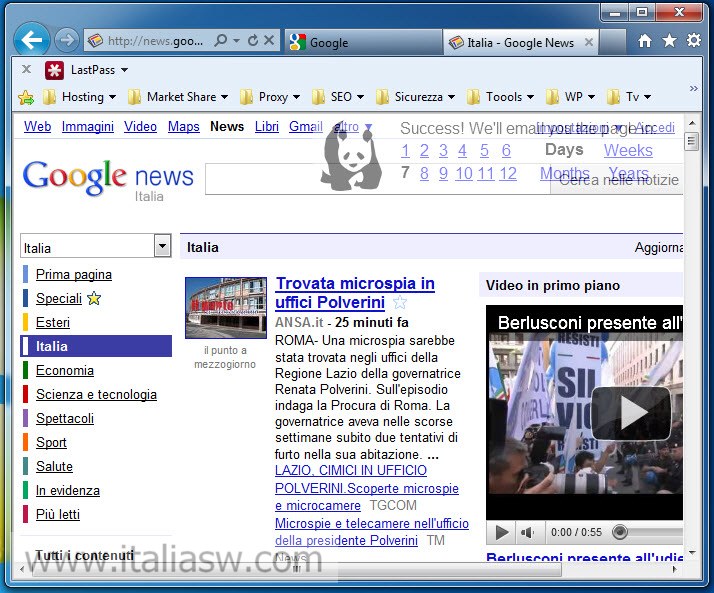Select the Italia - Google News tab
Screen dimensions: 714x593
pos(520,42)
